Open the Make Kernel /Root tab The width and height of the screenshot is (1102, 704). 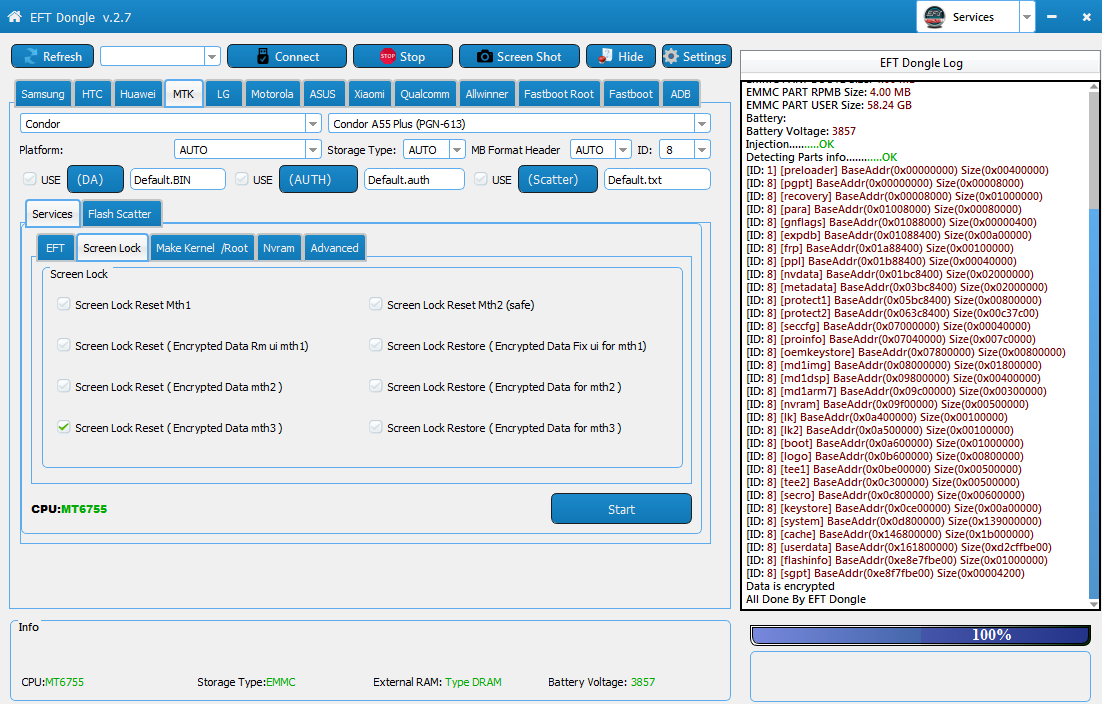point(202,248)
